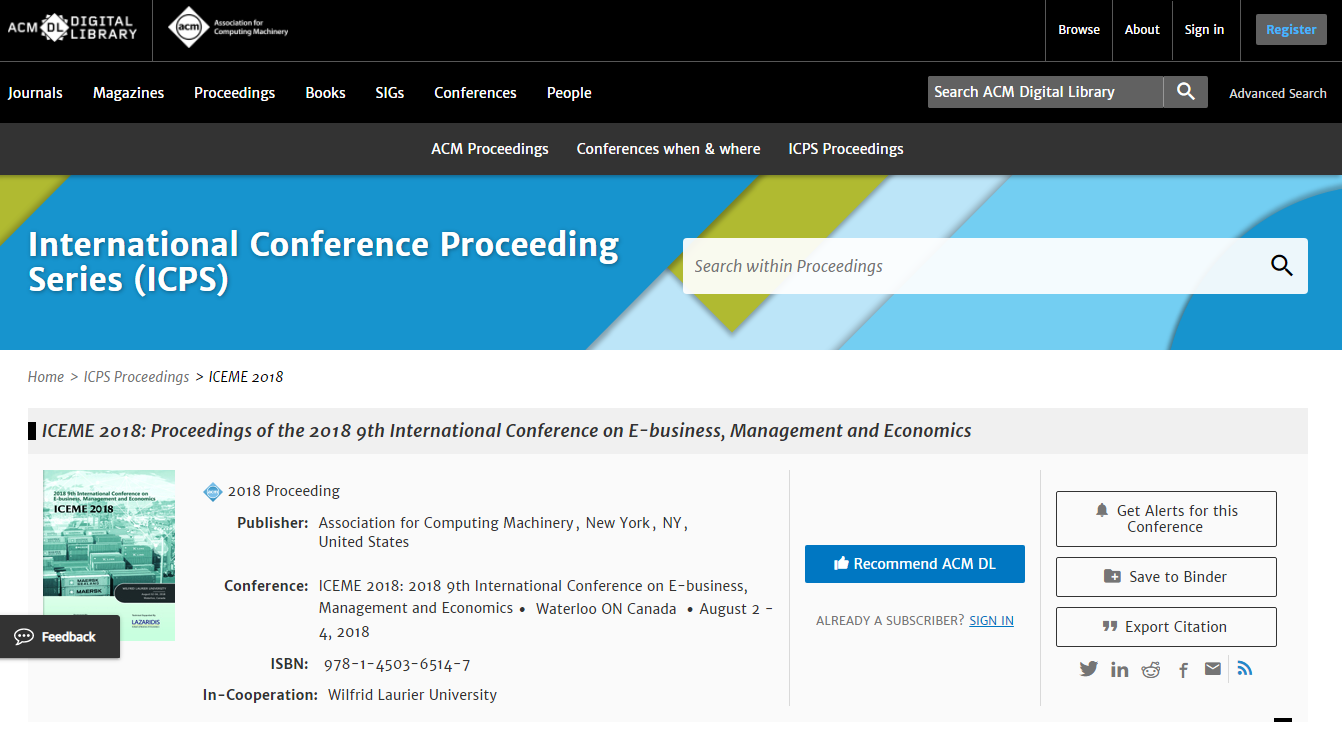This screenshot has height=732, width=1342.
Task: Submit the ACM Digital Library search
Action: (x=1186, y=92)
